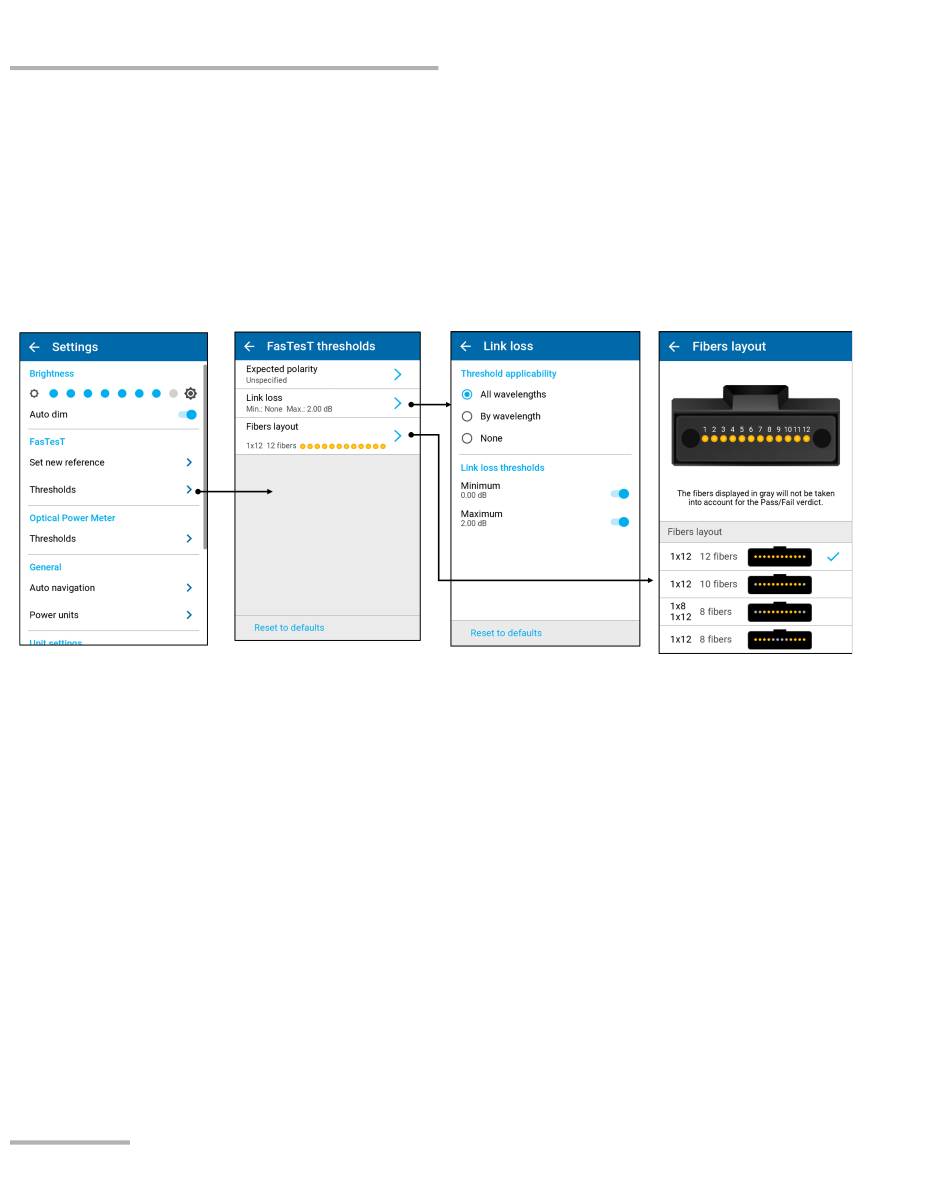Select None threshold applicability
The width and height of the screenshot is (950, 1181).
[467, 438]
